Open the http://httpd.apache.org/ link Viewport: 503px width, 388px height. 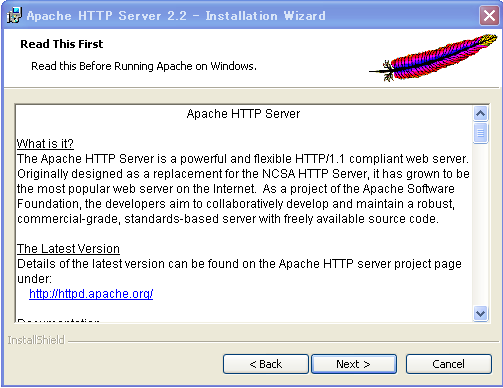pyautogui.click(x=91, y=294)
